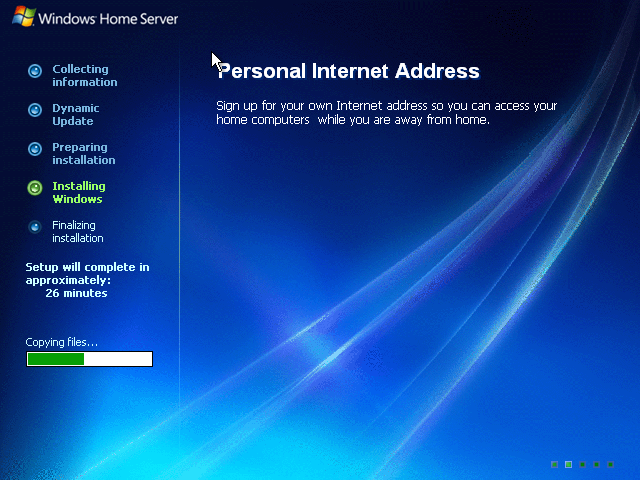Click the last slide indicator square
Viewport: 640px width, 480px height.
pyautogui.click(x=611, y=464)
